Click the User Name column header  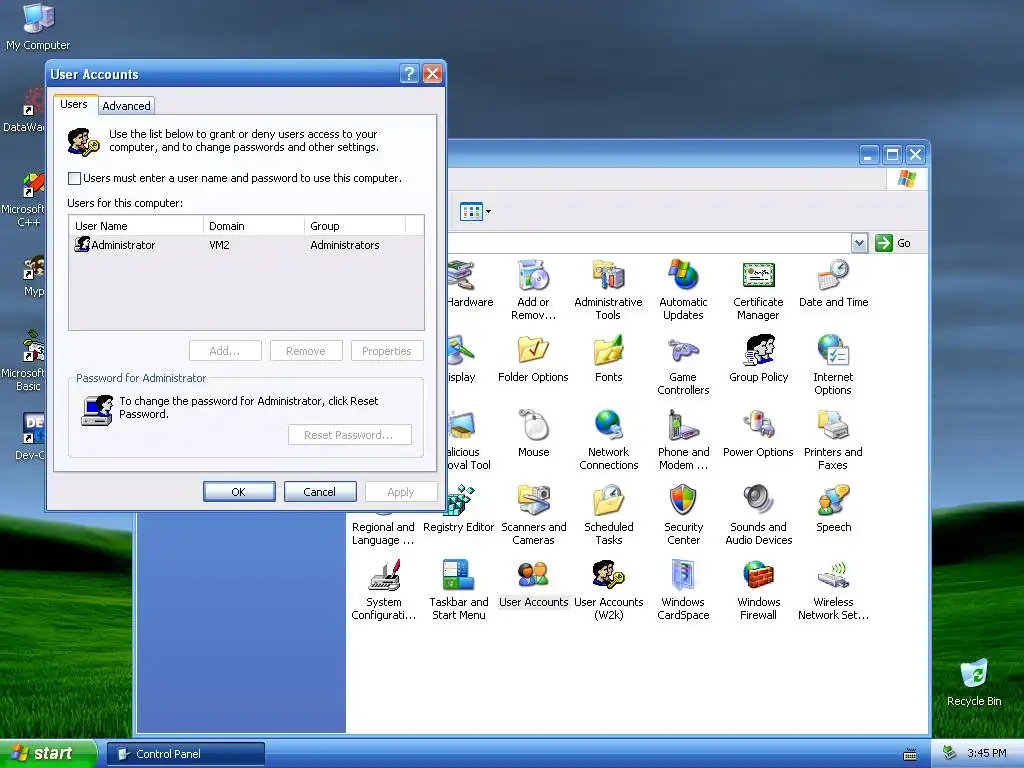[x=136, y=226]
